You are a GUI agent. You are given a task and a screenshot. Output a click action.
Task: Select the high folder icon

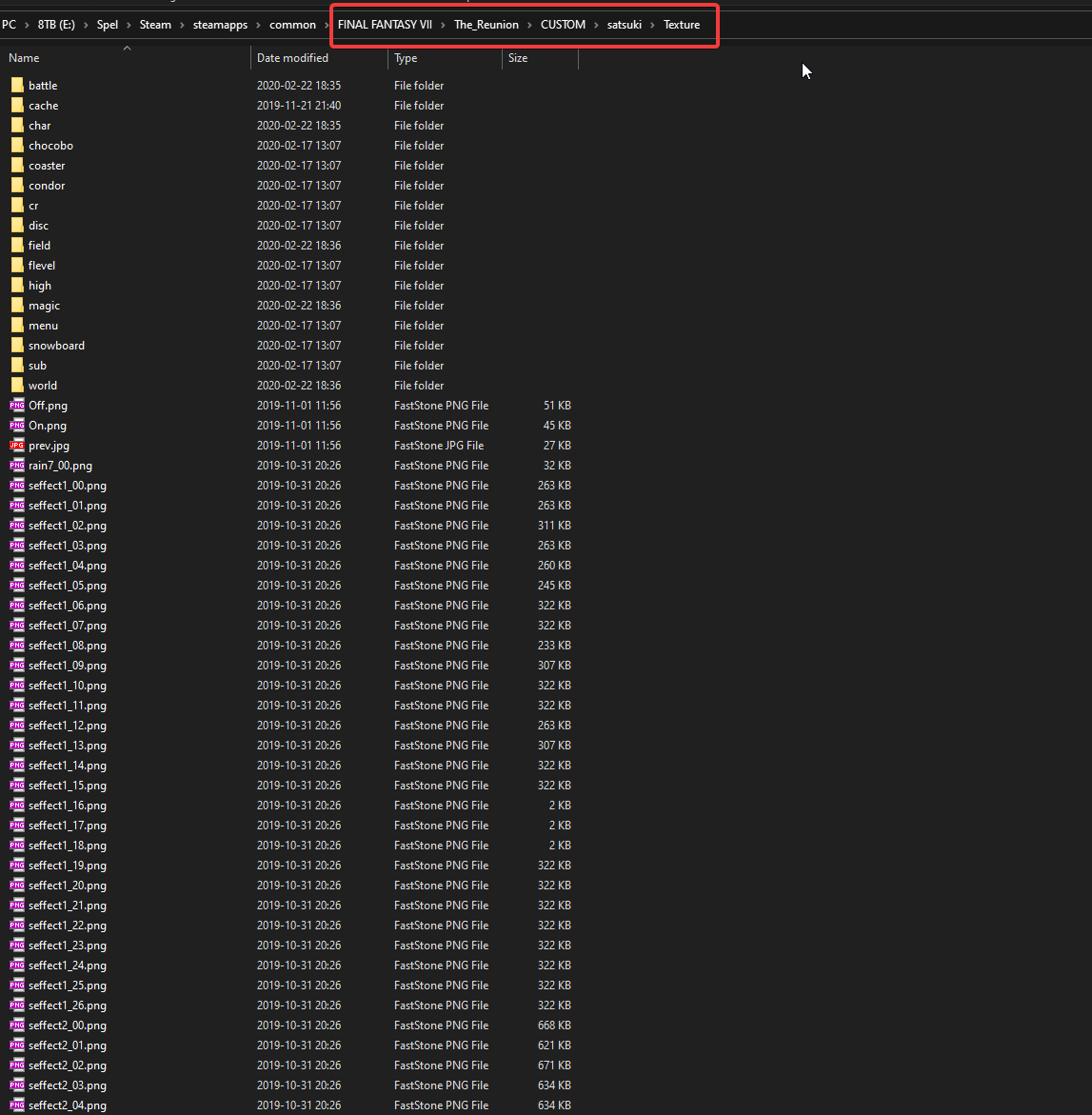(x=17, y=285)
